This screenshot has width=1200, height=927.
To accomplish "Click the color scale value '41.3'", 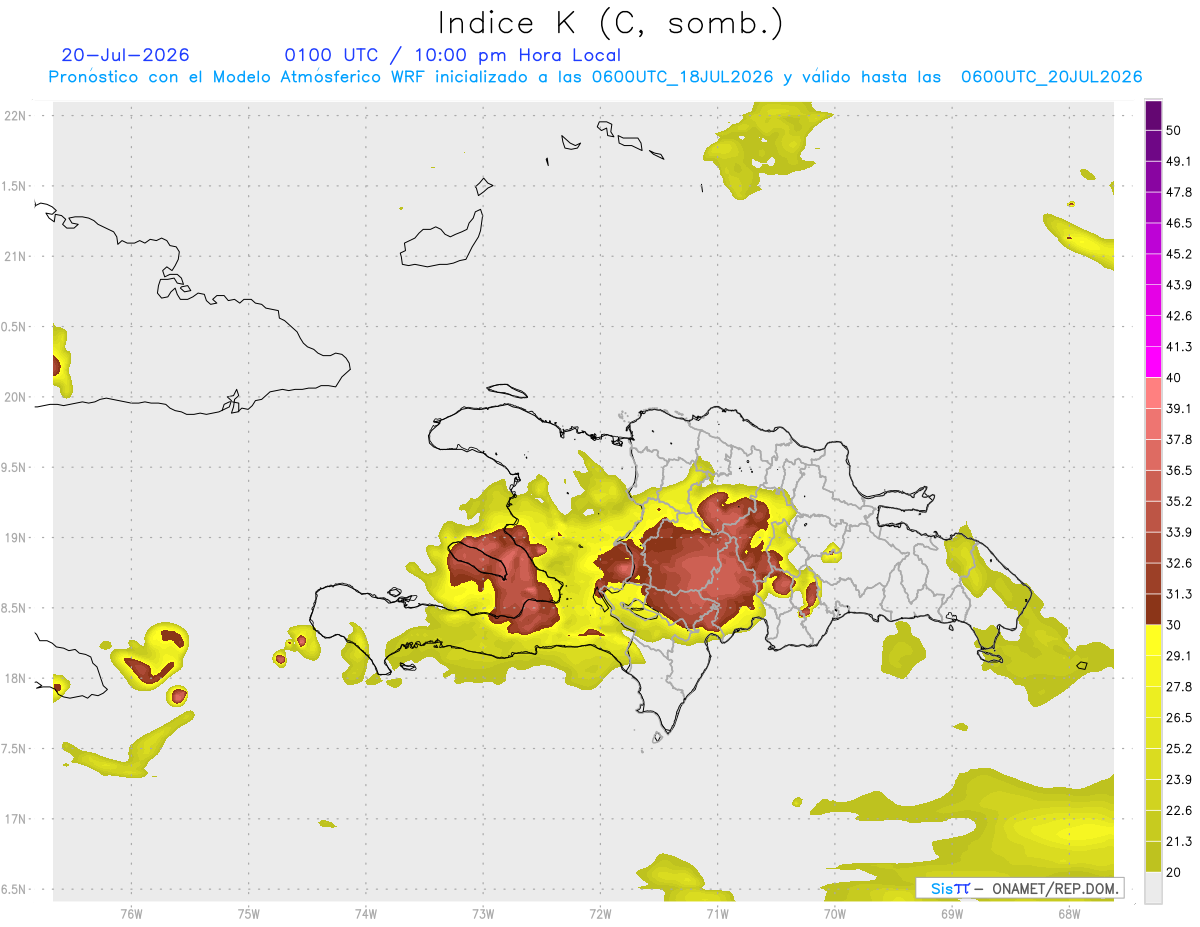I will (x=1179, y=347).
